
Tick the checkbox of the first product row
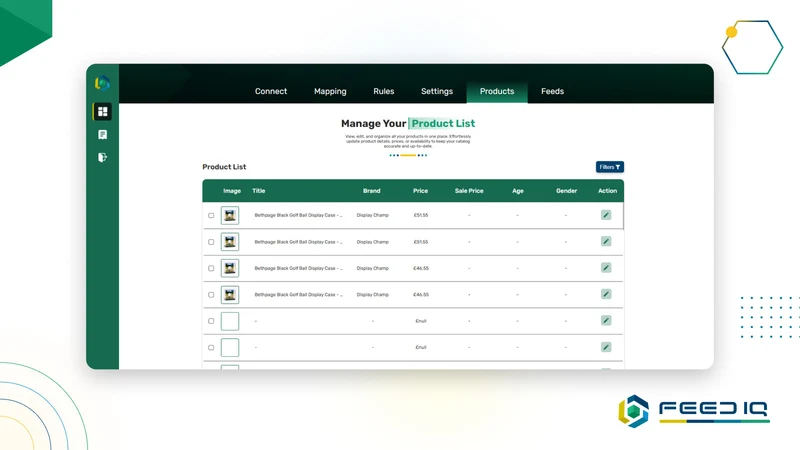click(x=211, y=215)
